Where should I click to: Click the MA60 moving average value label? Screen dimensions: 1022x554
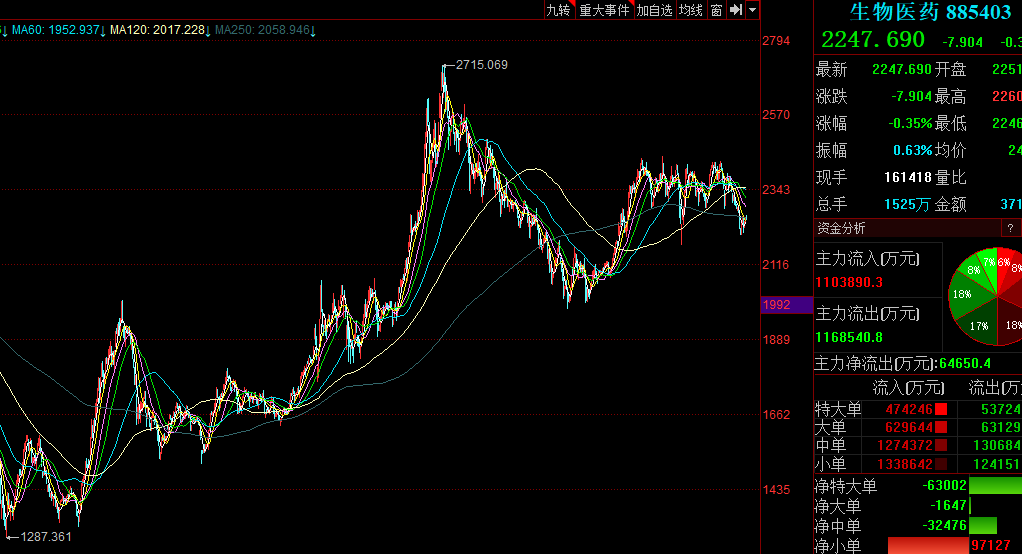tap(59, 30)
